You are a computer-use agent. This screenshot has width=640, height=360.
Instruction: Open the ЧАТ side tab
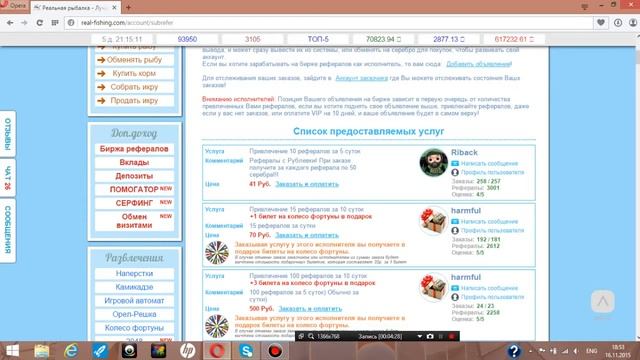[8, 178]
